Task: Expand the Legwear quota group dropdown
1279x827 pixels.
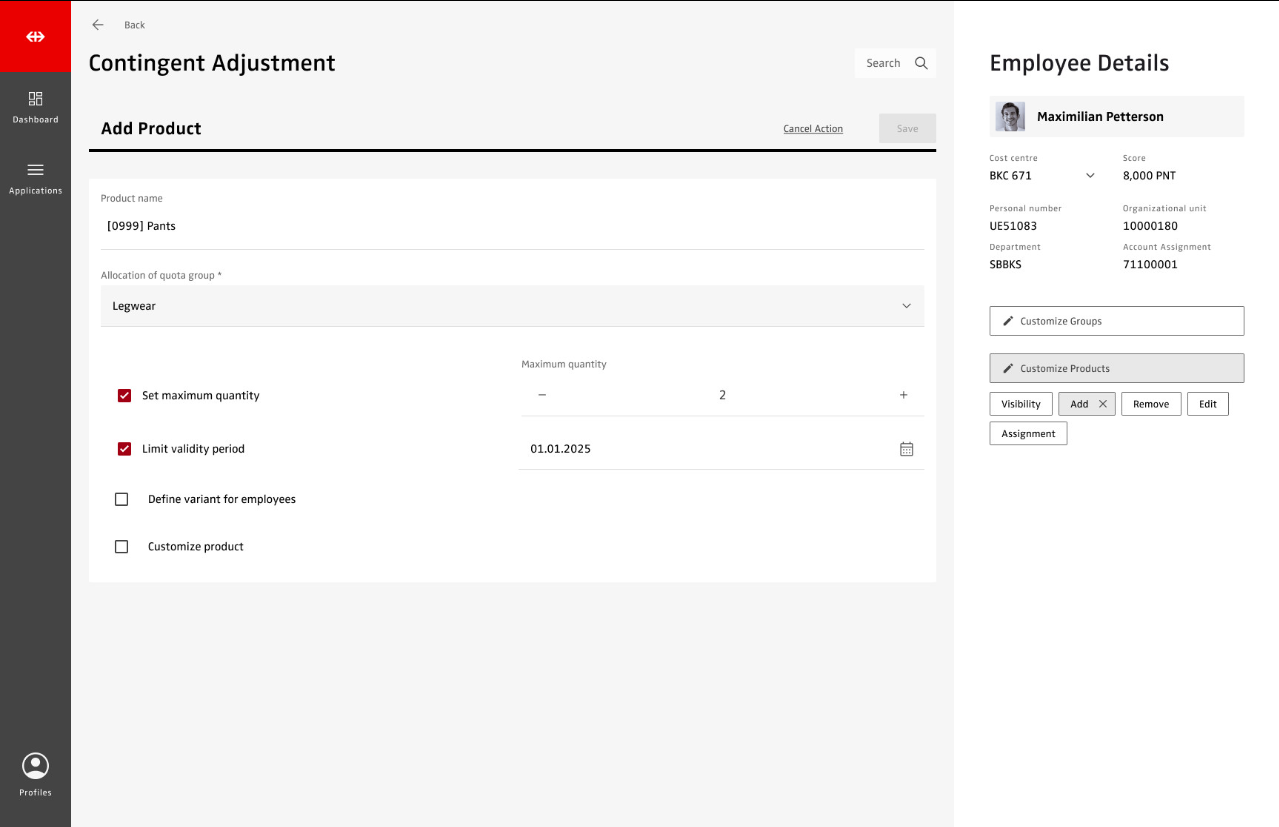Action: (x=906, y=306)
